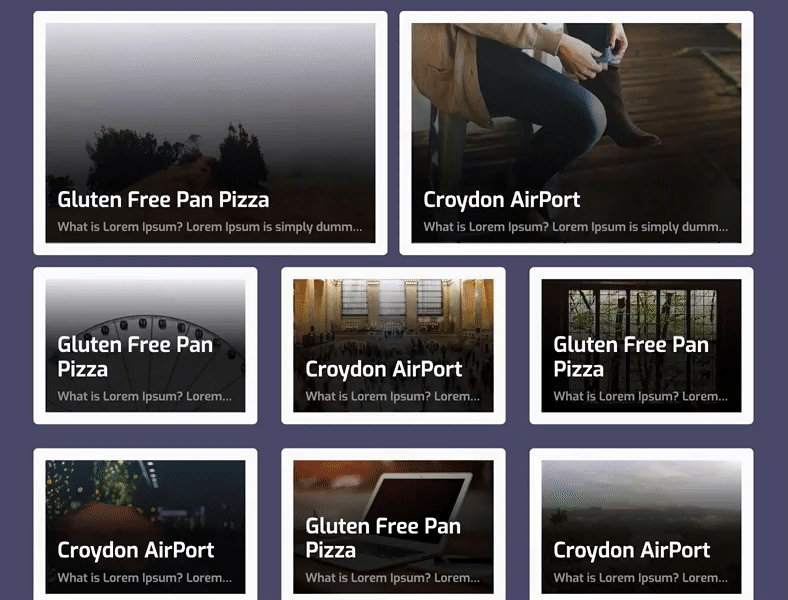Click Lorem Ipsum description on ferris wheel card

145,396
